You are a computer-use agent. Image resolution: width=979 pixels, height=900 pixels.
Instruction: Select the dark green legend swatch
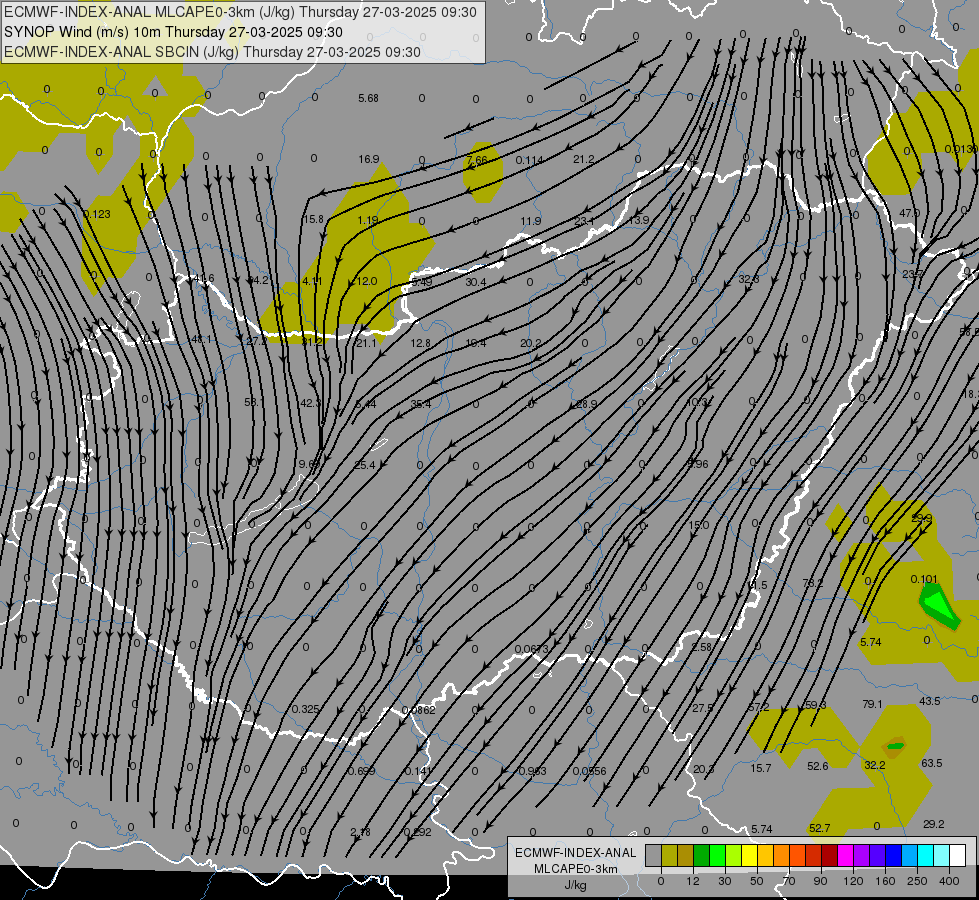[702, 856]
